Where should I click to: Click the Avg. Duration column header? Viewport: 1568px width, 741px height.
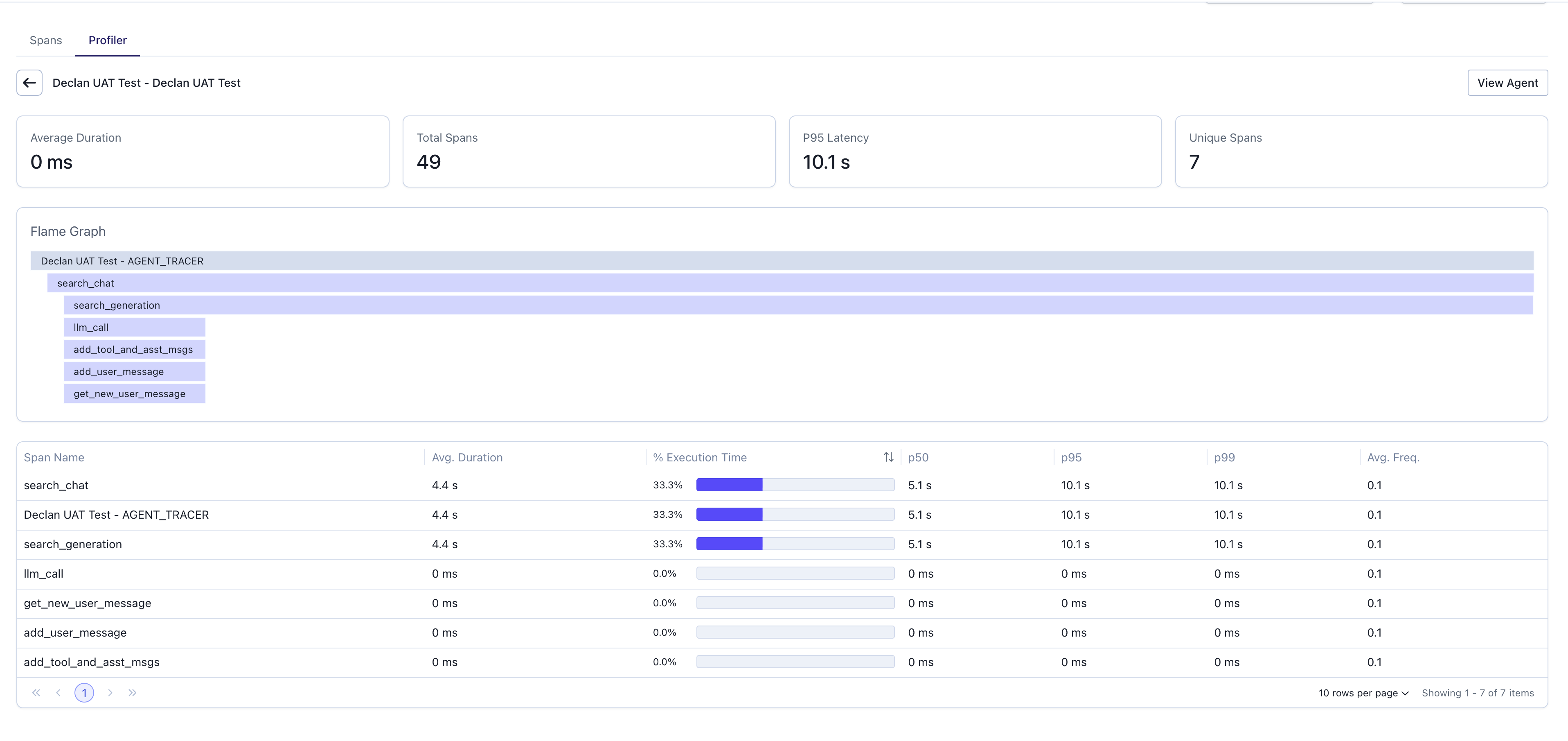coord(467,457)
